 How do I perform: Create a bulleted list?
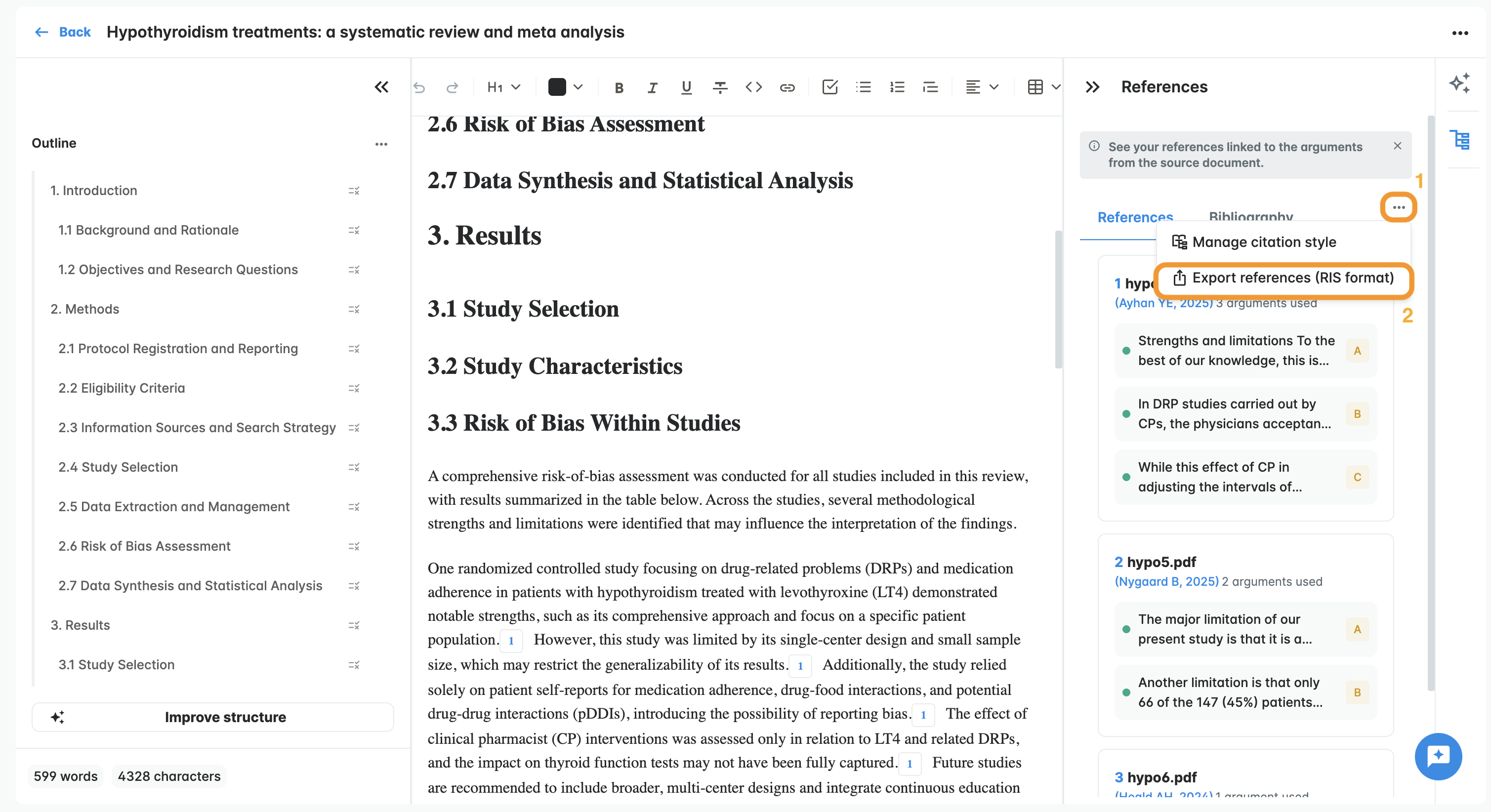864,87
